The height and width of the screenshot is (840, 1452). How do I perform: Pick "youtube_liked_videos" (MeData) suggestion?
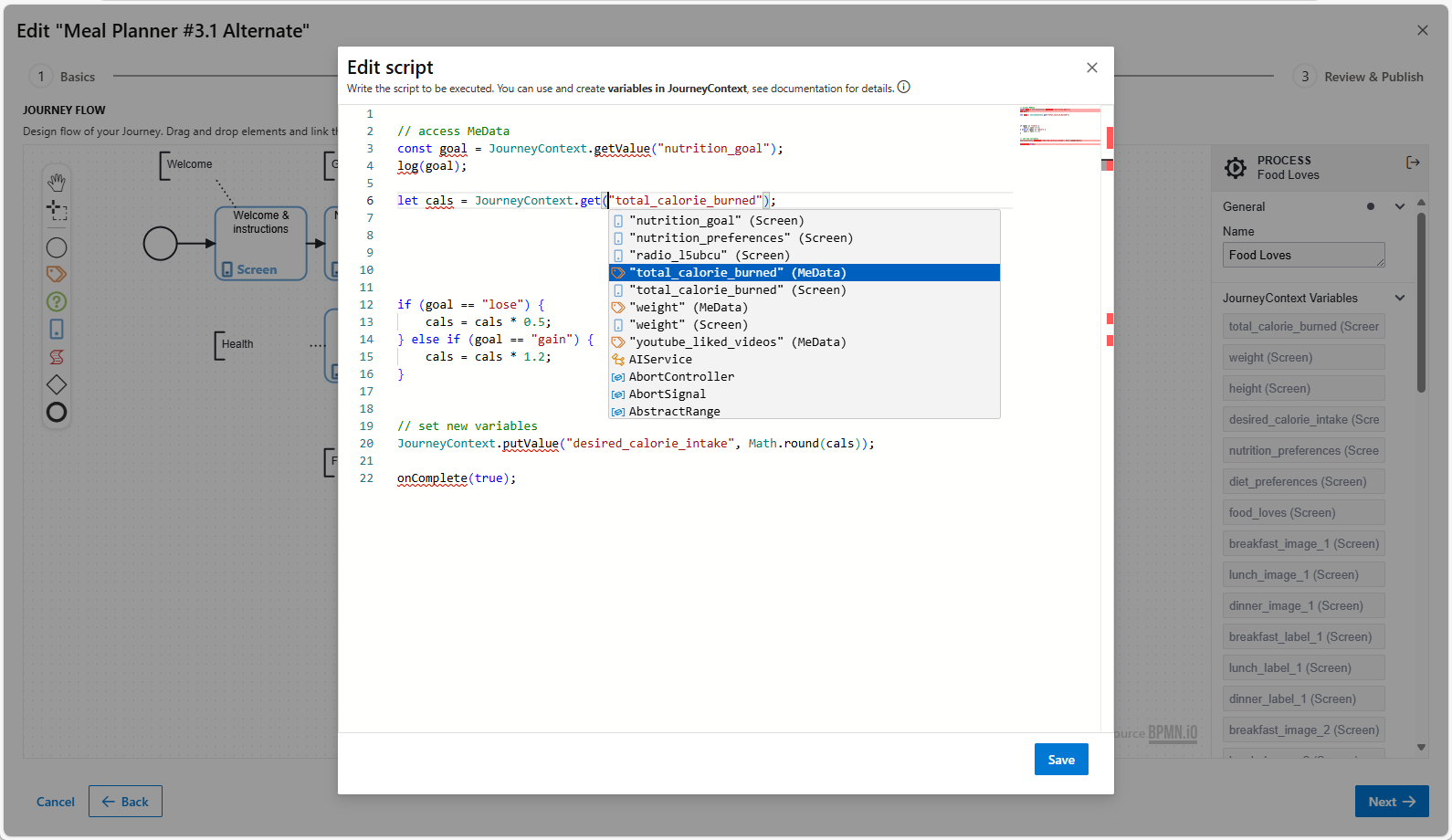[805, 341]
